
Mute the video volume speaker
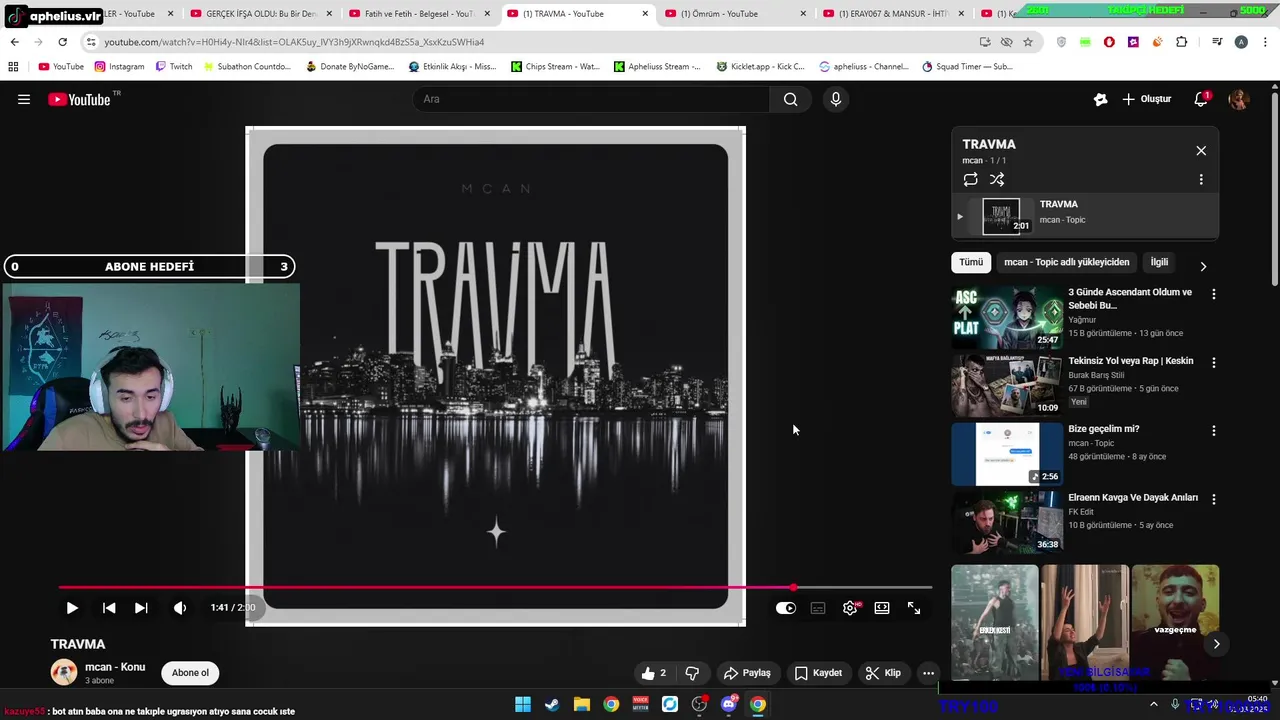(180, 608)
